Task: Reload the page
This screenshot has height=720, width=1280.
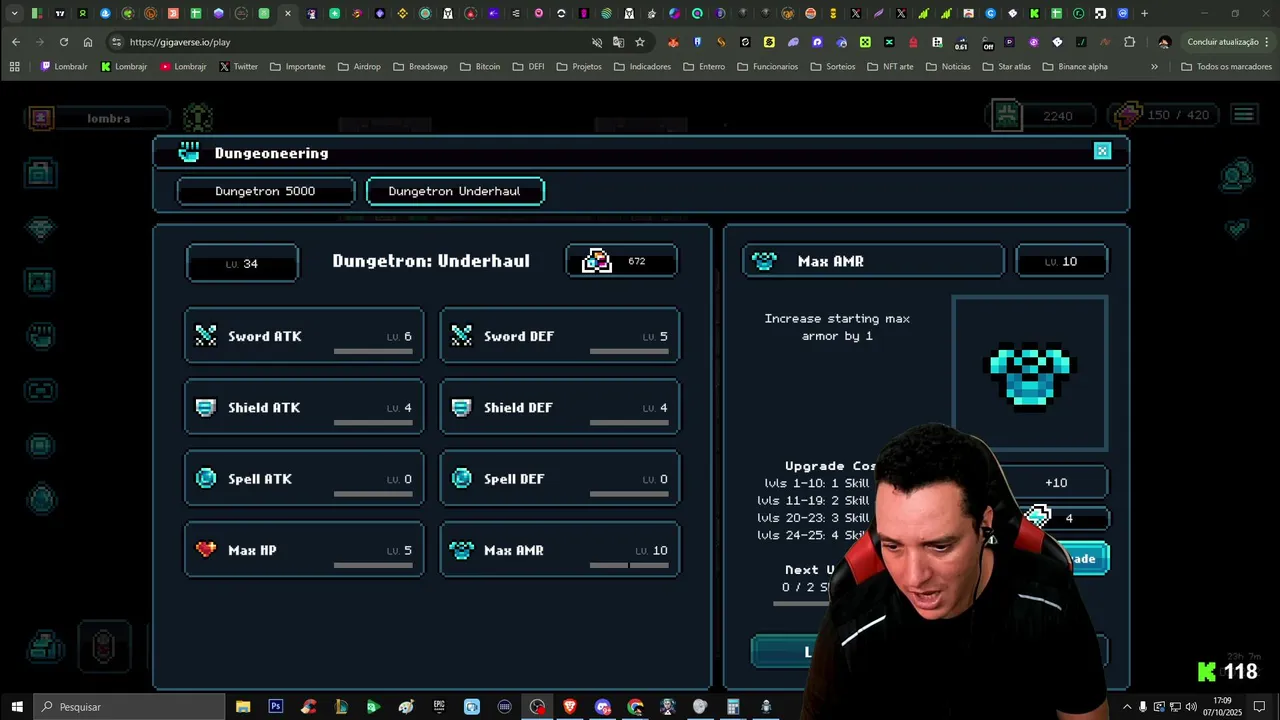Action: click(64, 42)
